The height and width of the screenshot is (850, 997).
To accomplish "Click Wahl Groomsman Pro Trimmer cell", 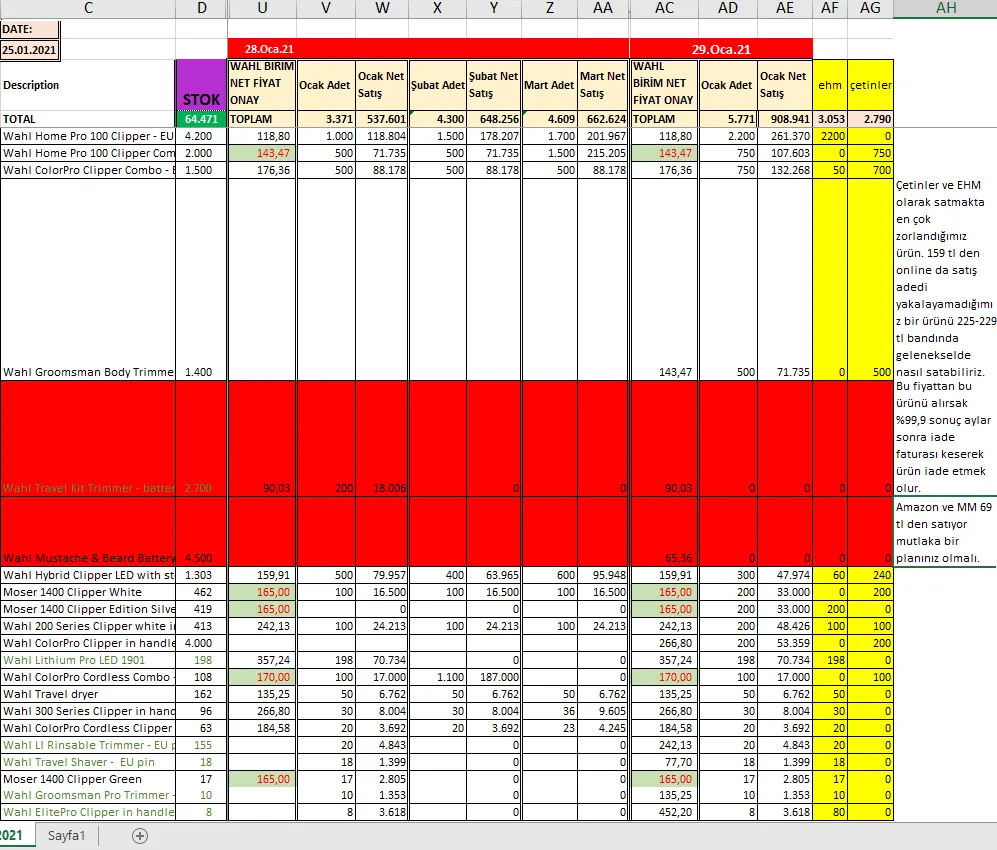I will click(x=88, y=795).
